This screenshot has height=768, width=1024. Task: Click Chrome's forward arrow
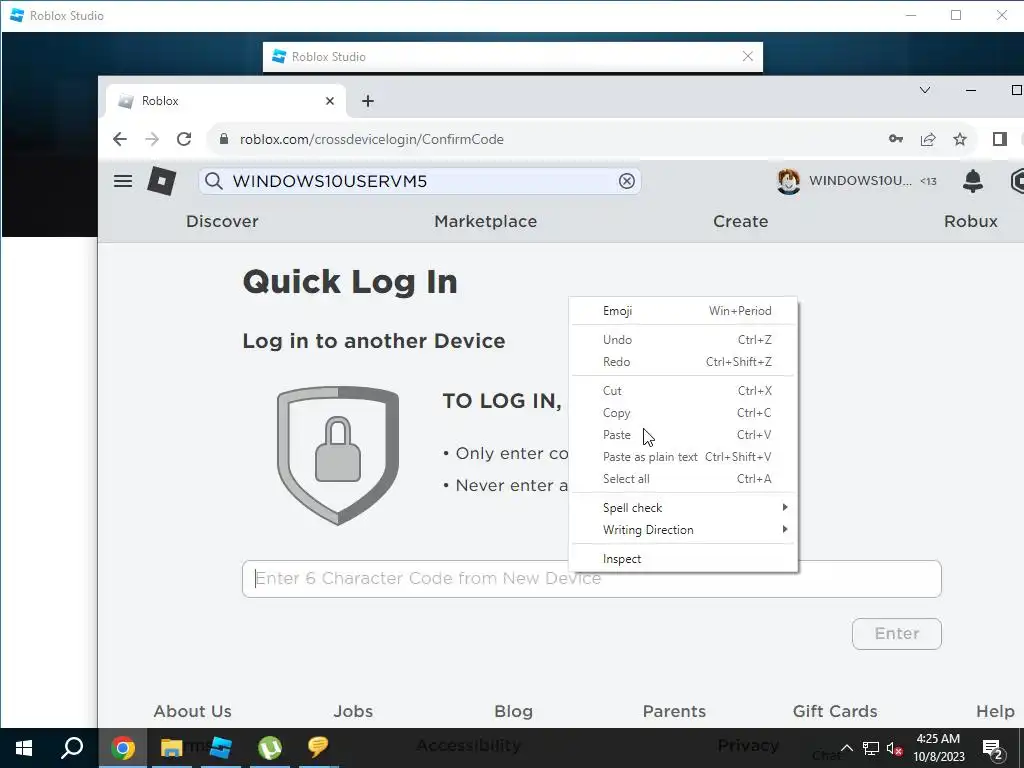[x=152, y=139]
